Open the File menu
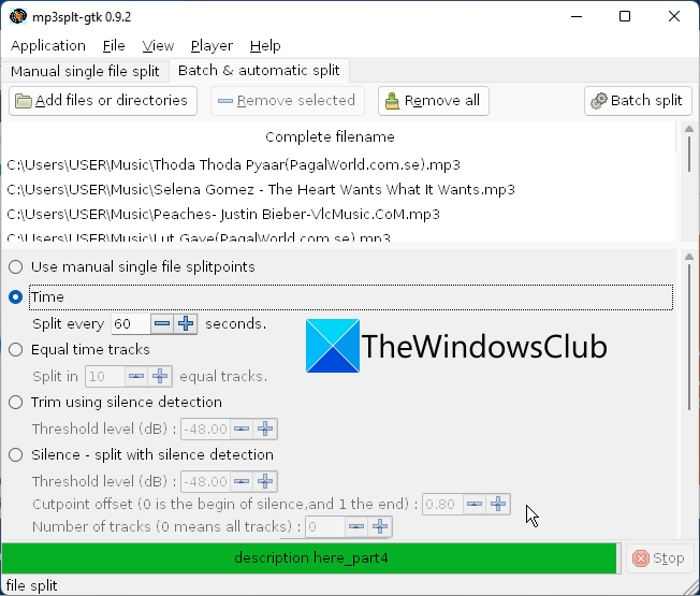700x596 pixels. point(114,46)
